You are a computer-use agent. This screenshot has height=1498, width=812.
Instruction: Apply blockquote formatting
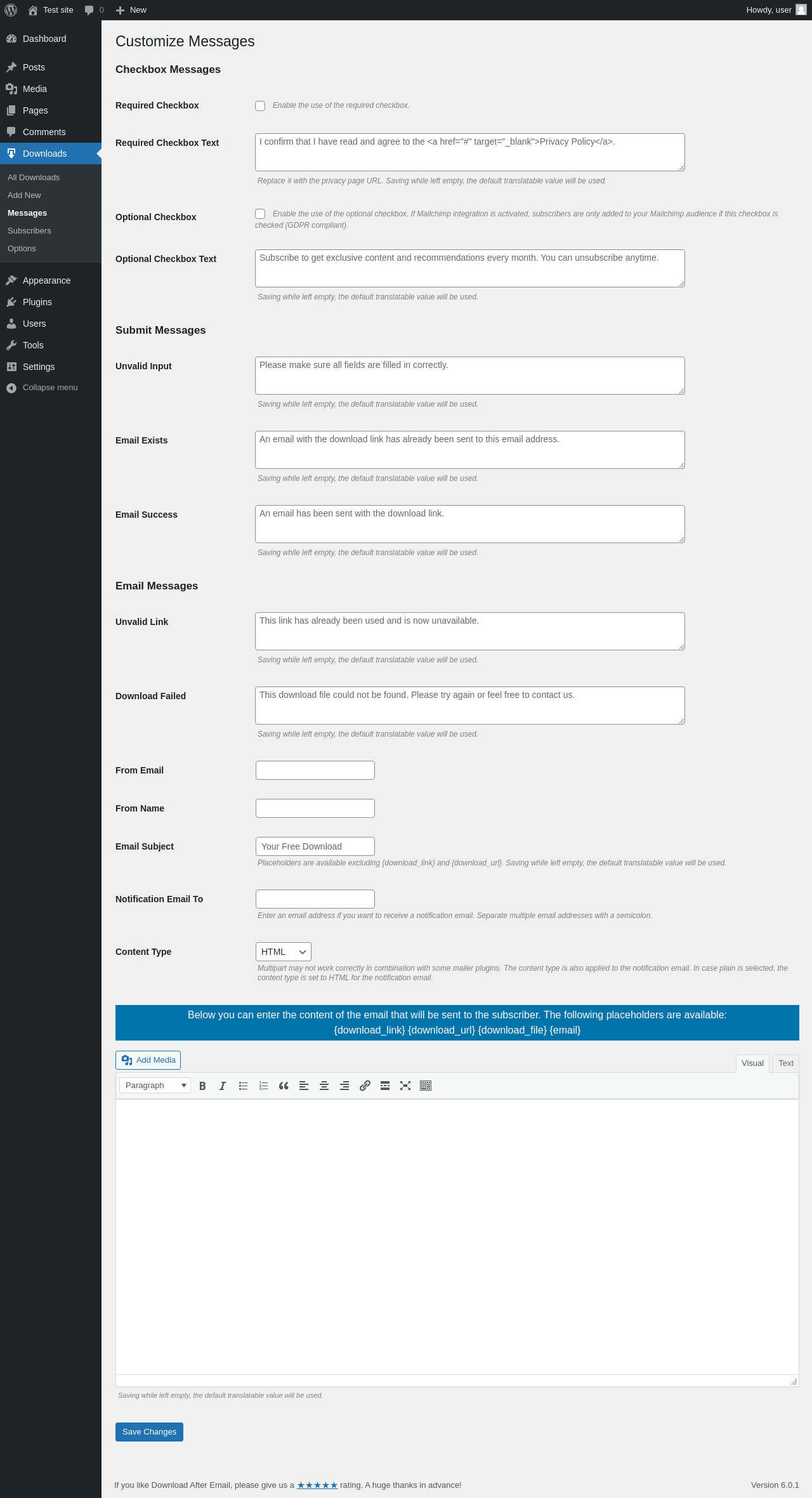[x=284, y=1086]
